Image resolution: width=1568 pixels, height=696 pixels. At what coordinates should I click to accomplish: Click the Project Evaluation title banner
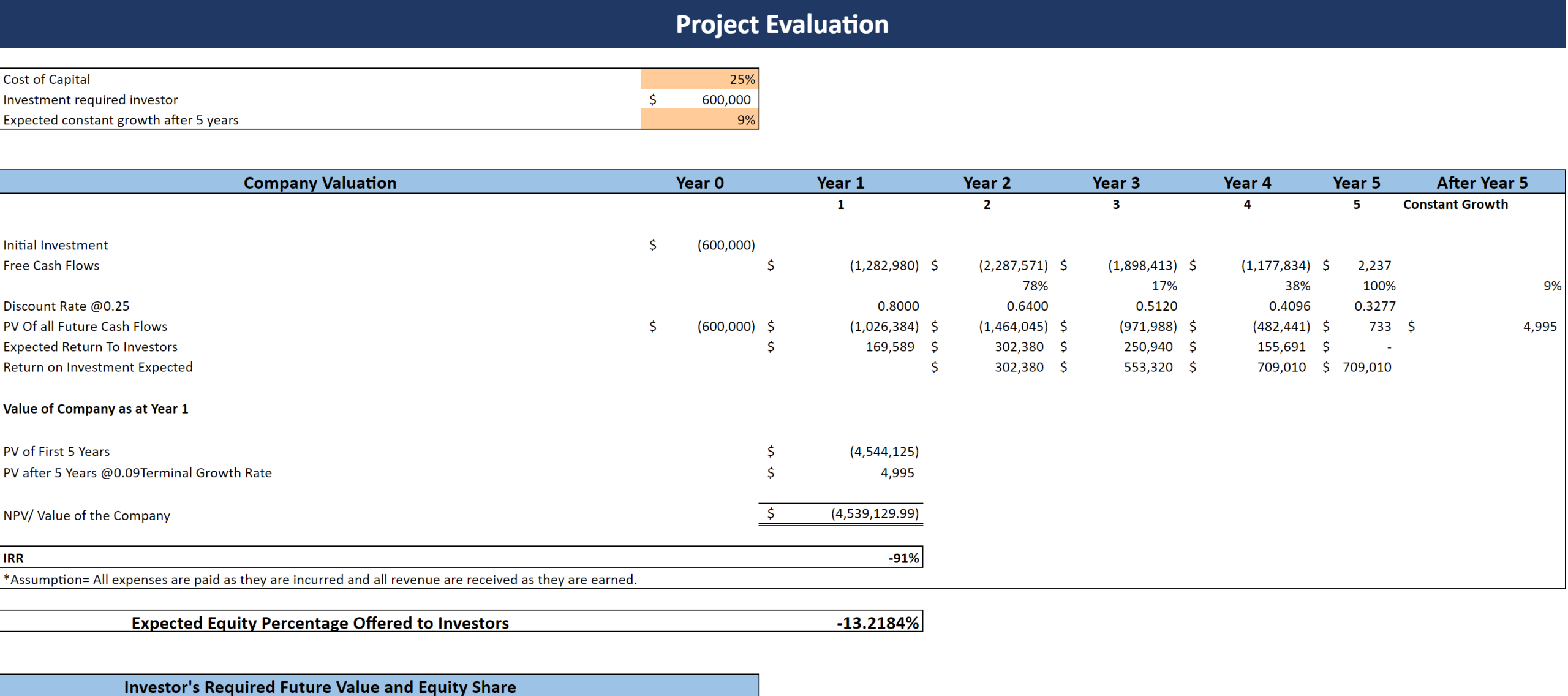782,25
